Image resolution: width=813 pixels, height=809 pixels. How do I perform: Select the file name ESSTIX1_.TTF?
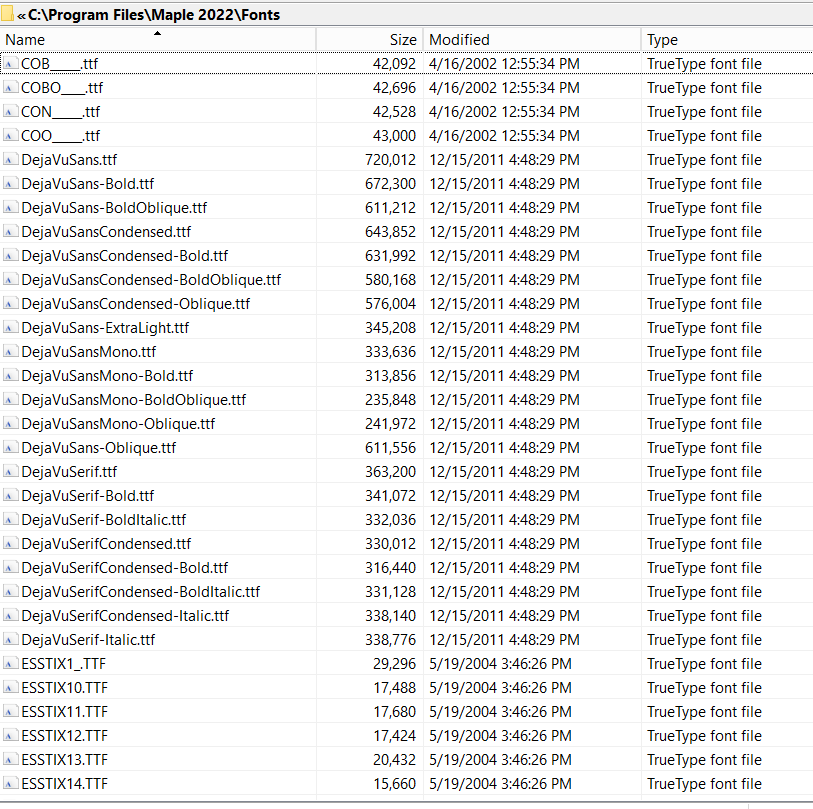63,663
